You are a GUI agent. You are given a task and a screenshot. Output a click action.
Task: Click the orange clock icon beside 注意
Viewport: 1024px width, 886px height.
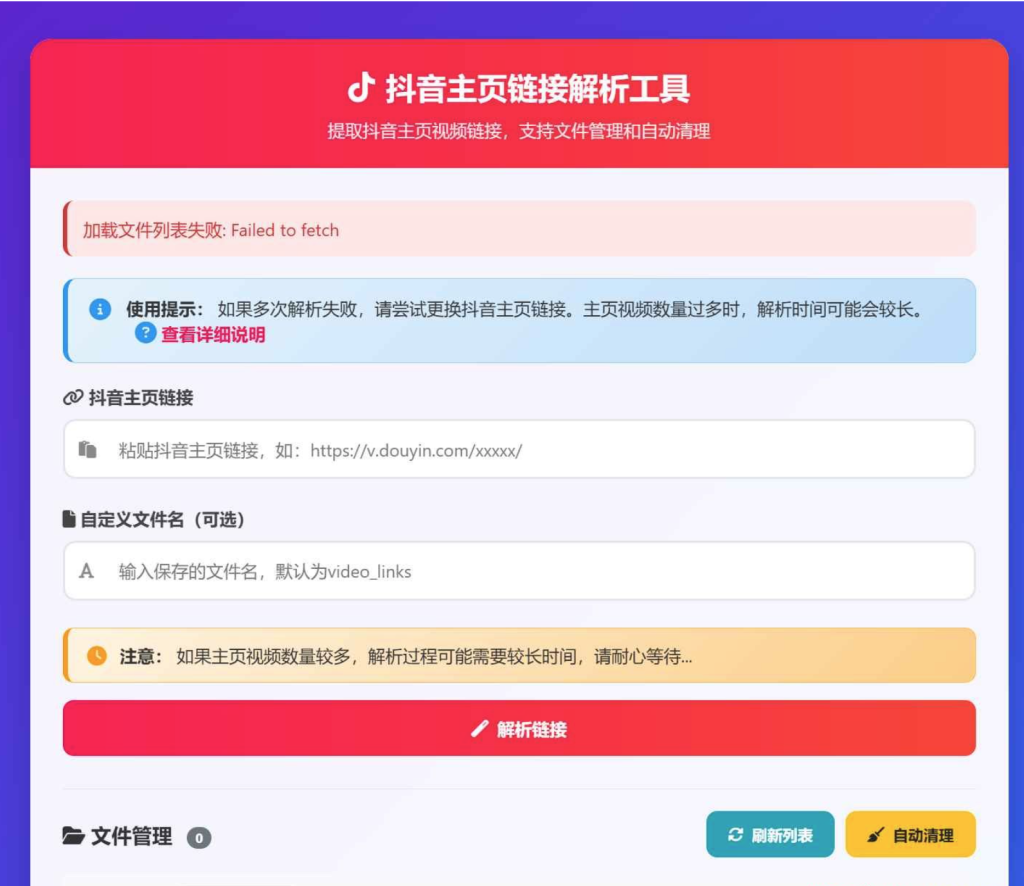click(x=97, y=656)
